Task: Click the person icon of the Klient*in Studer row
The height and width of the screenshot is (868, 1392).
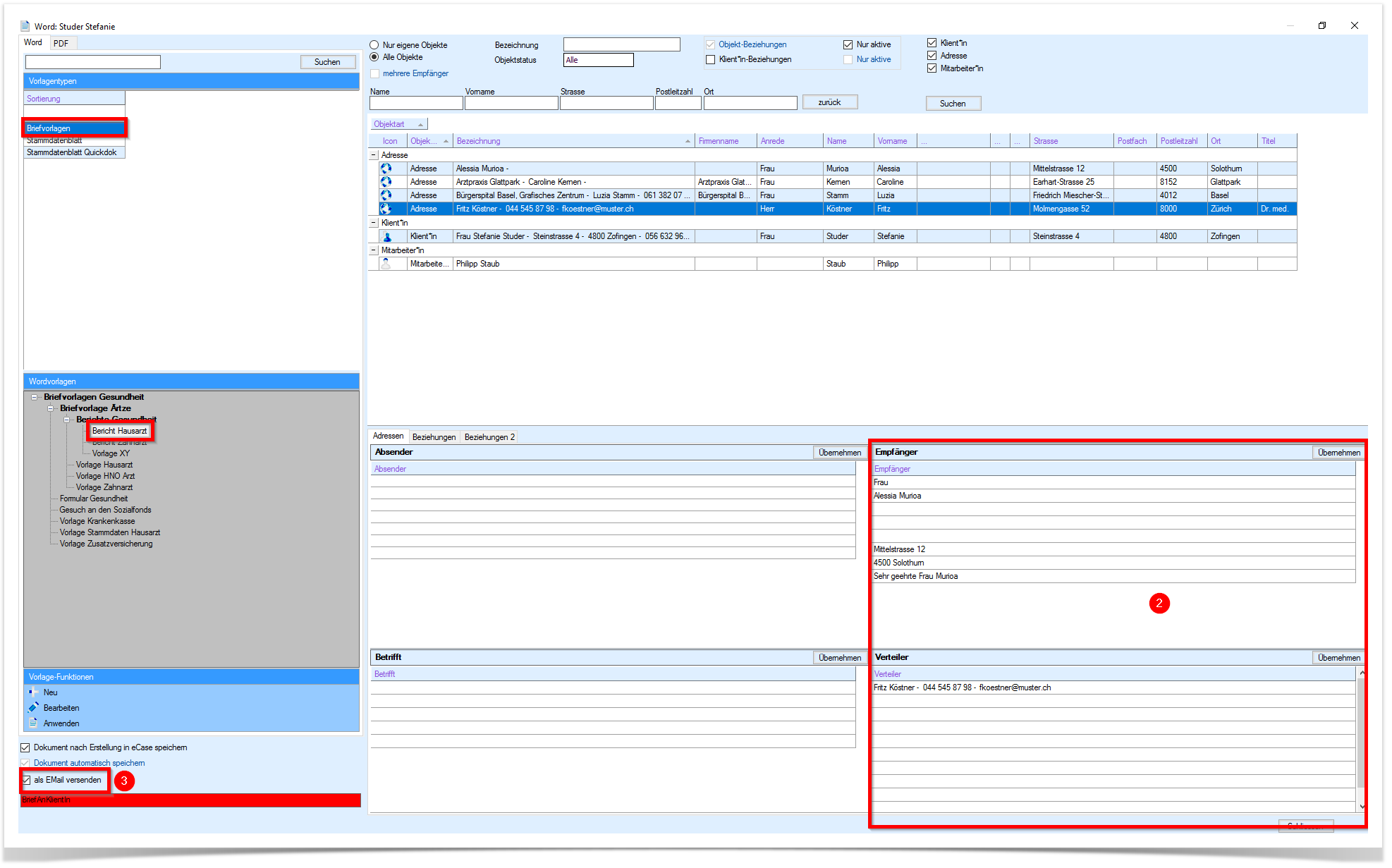Action: point(386,236)
